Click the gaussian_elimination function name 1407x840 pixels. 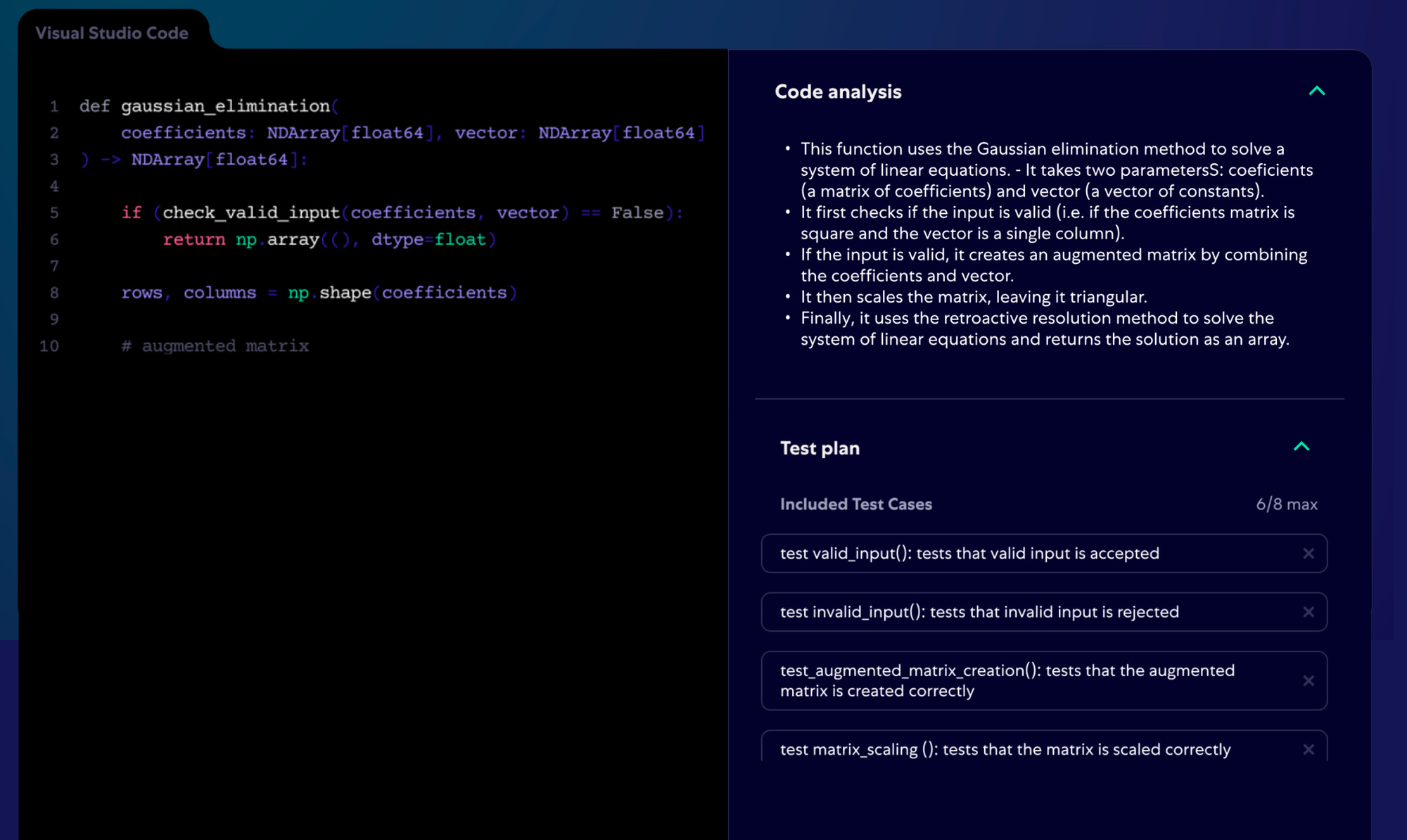[x=225, y=106]
